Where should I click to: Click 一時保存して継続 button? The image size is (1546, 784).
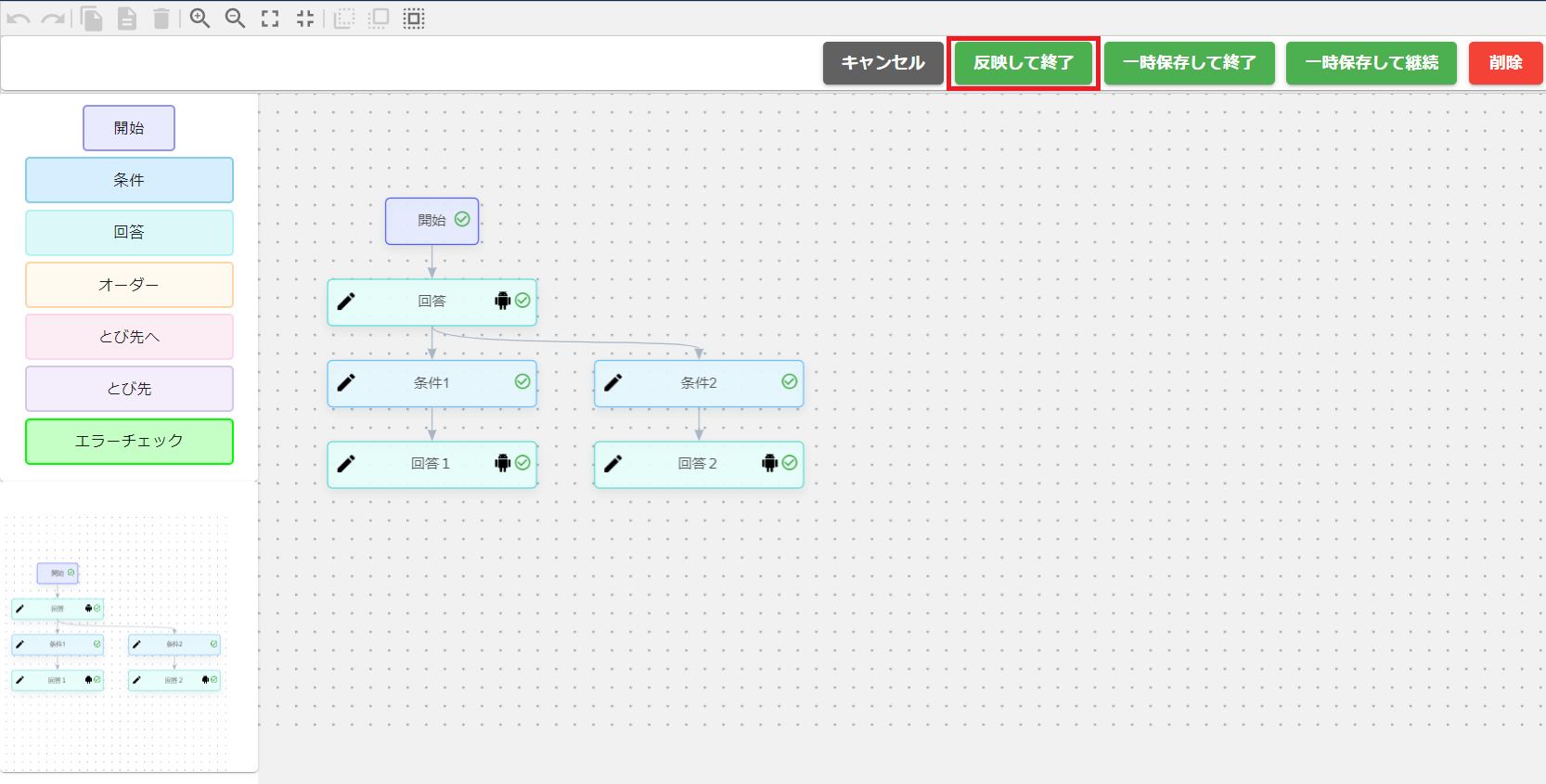pyautogui.click(x=1371, y=63)
